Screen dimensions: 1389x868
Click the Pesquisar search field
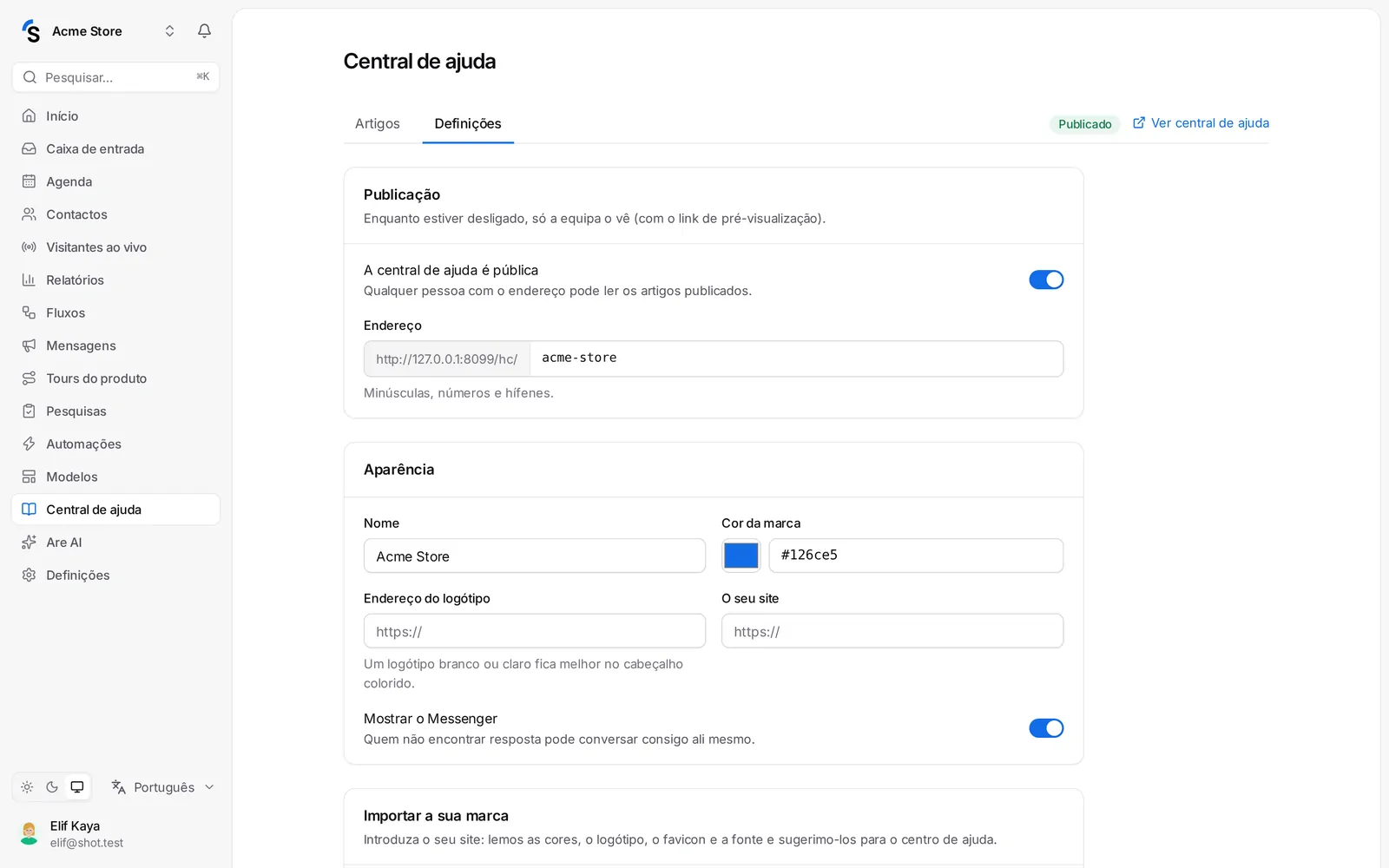[115, 77]
